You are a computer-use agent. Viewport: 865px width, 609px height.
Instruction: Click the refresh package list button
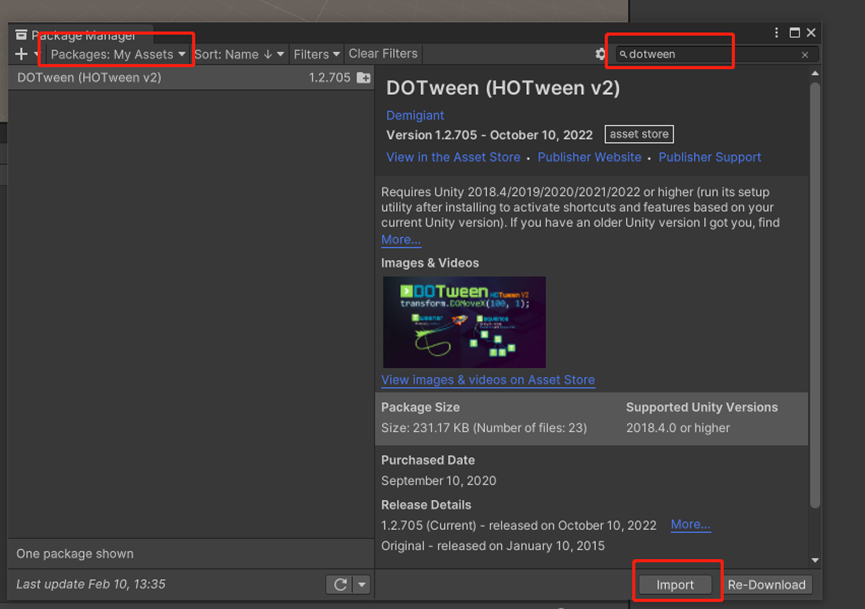[x=340, y=584]
